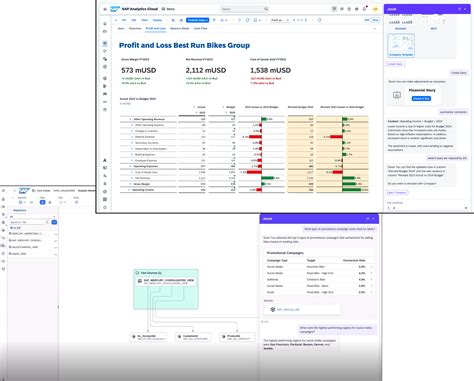474x381 pixels.
Task: Expand the Operating Income row
Action: (x=129, y=190)
